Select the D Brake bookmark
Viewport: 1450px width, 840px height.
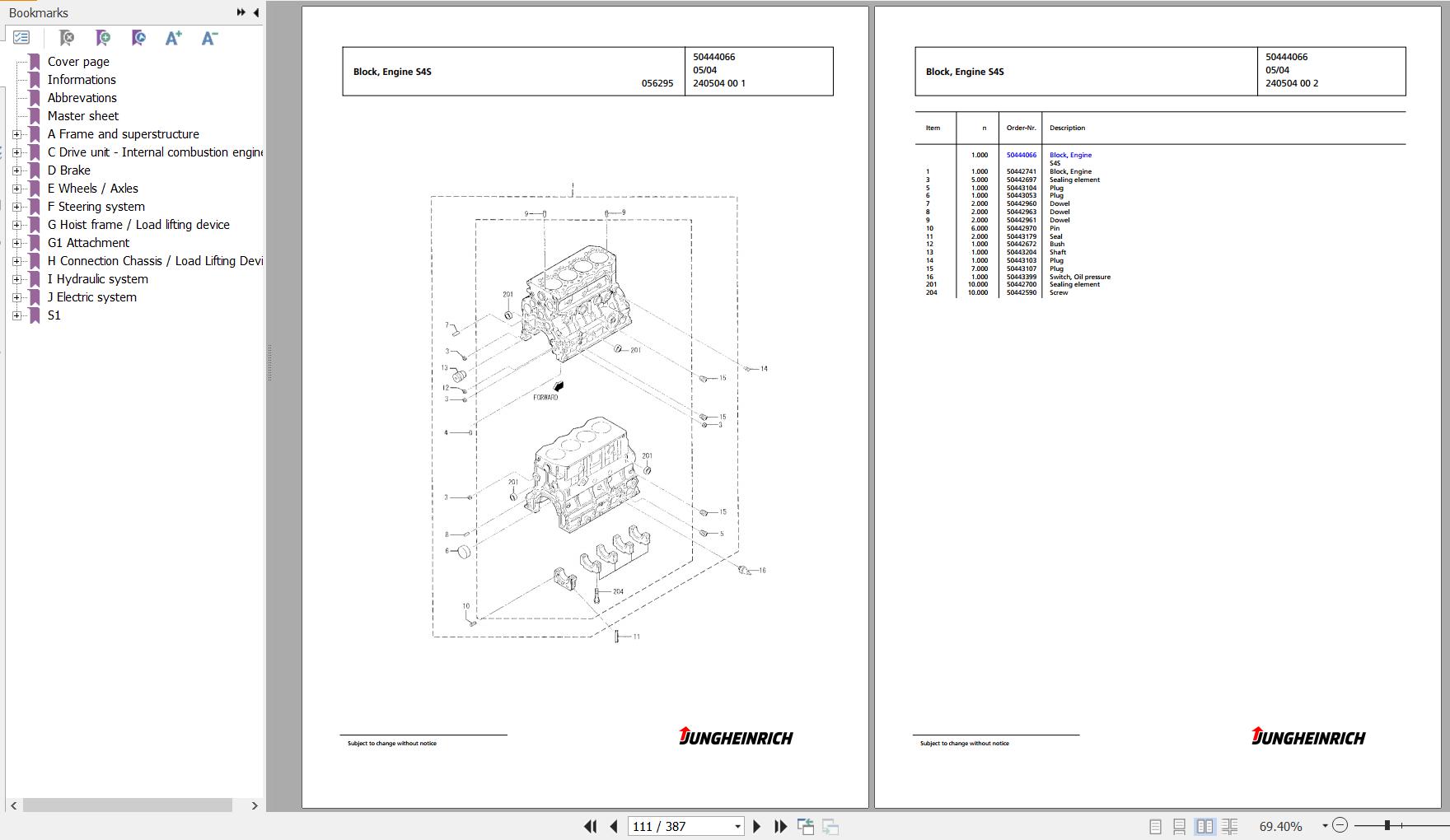click(69, 170)
